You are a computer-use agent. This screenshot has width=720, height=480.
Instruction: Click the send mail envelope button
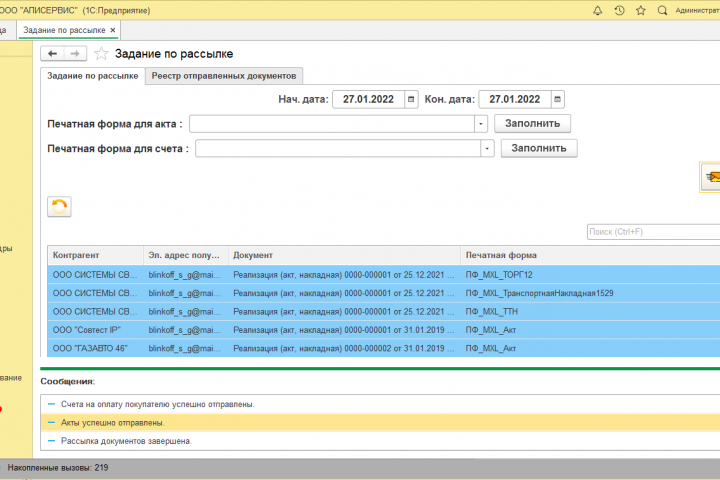pos(711,177)
